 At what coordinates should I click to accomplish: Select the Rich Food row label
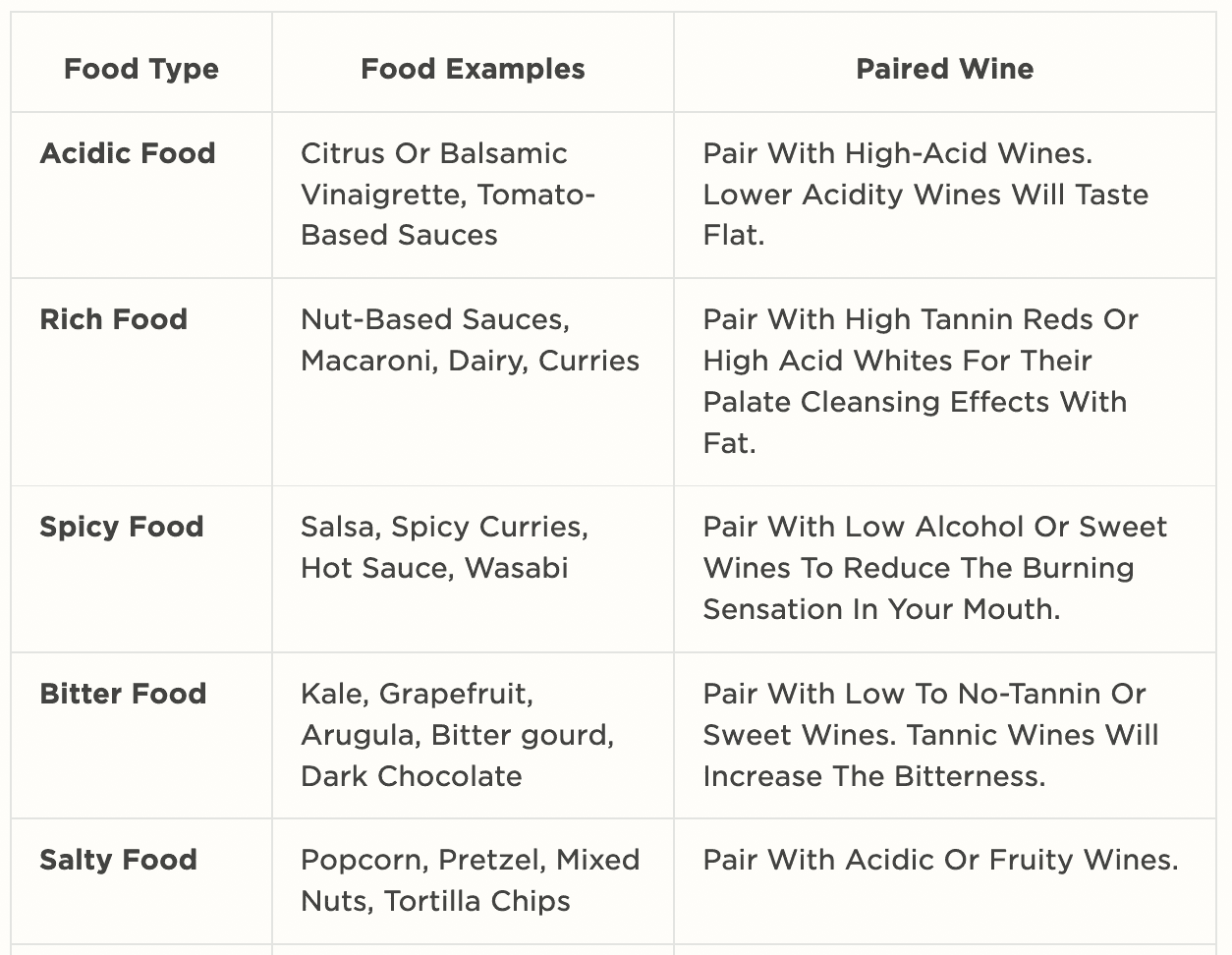[x=113, y=319]
